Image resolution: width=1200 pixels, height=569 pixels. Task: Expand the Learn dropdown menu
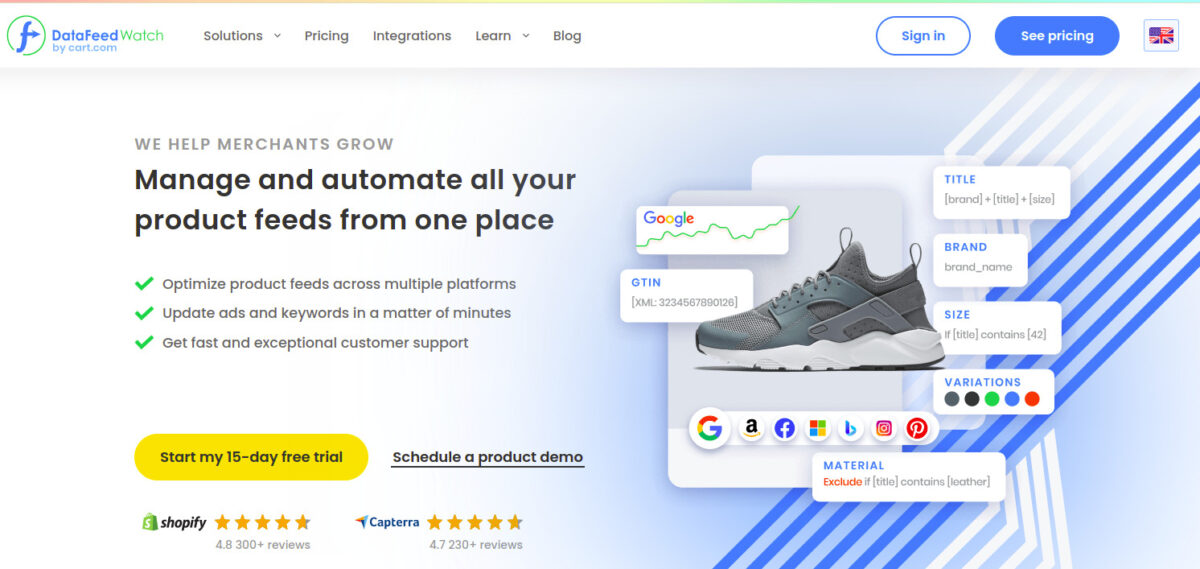[x=502, y=35]
